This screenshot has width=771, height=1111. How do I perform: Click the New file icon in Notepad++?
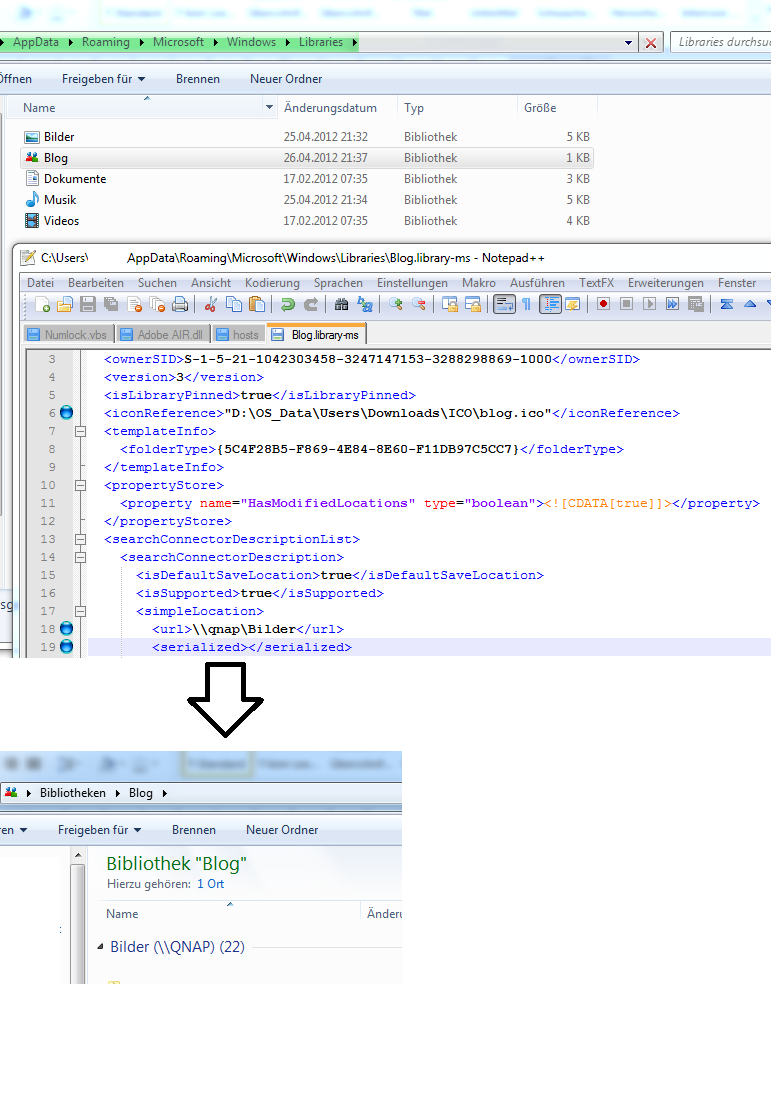42,305
